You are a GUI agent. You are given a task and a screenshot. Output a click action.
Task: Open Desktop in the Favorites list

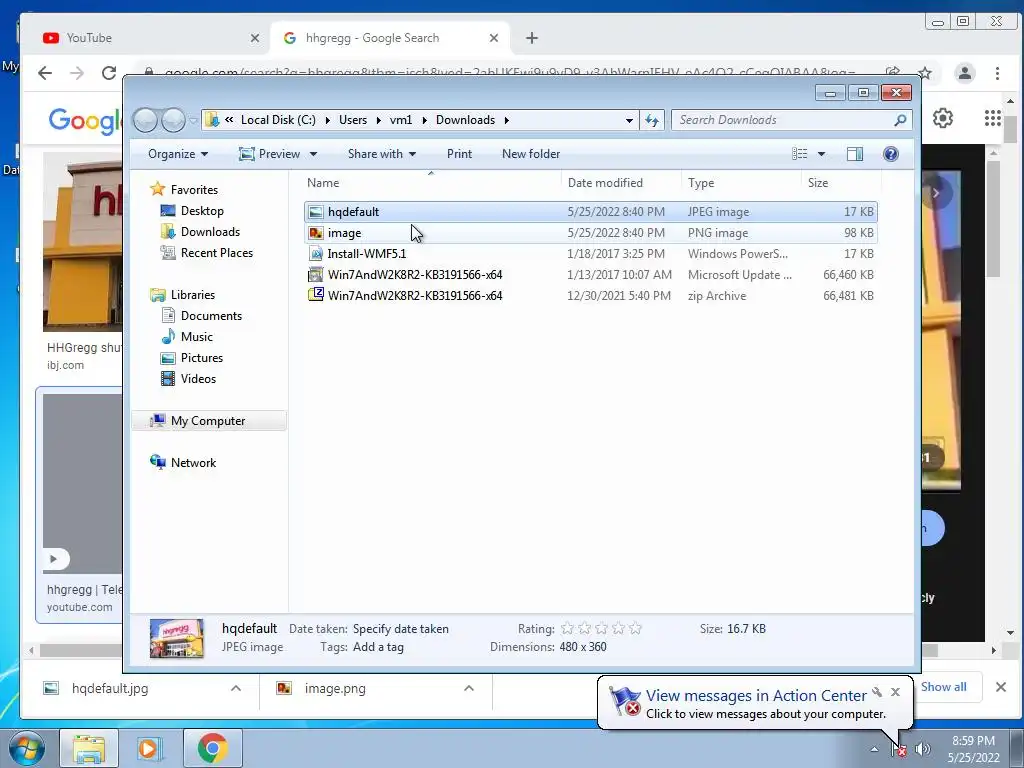click(202, 211)
